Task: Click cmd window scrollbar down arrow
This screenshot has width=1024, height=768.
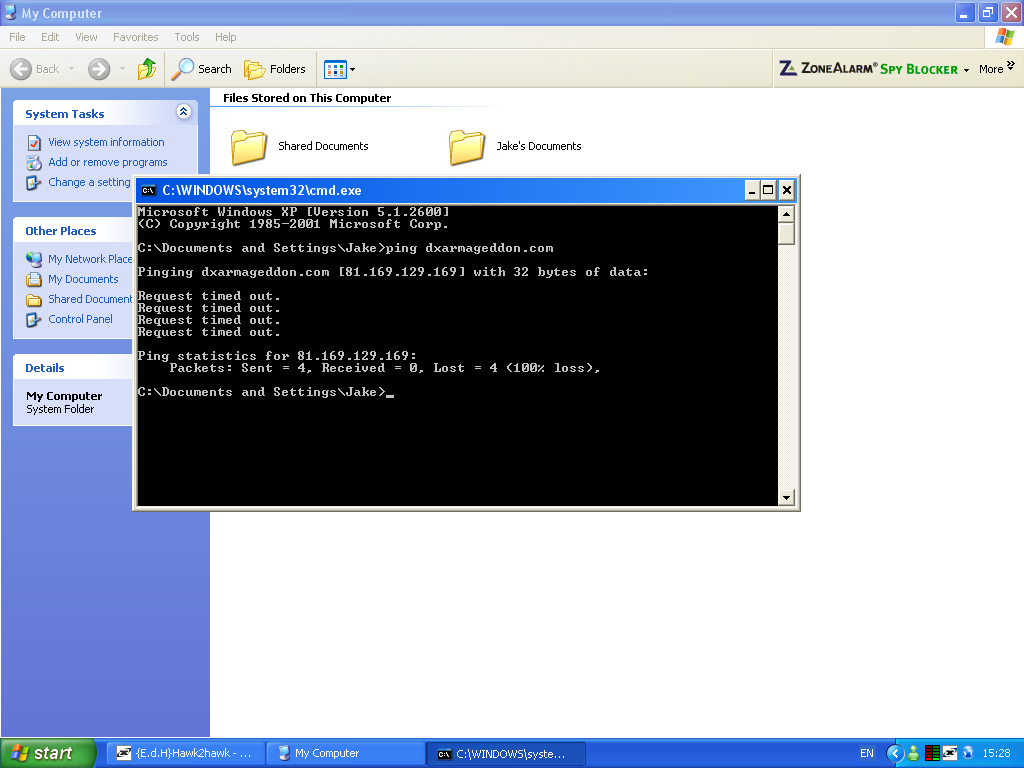Action: (786, 498)
